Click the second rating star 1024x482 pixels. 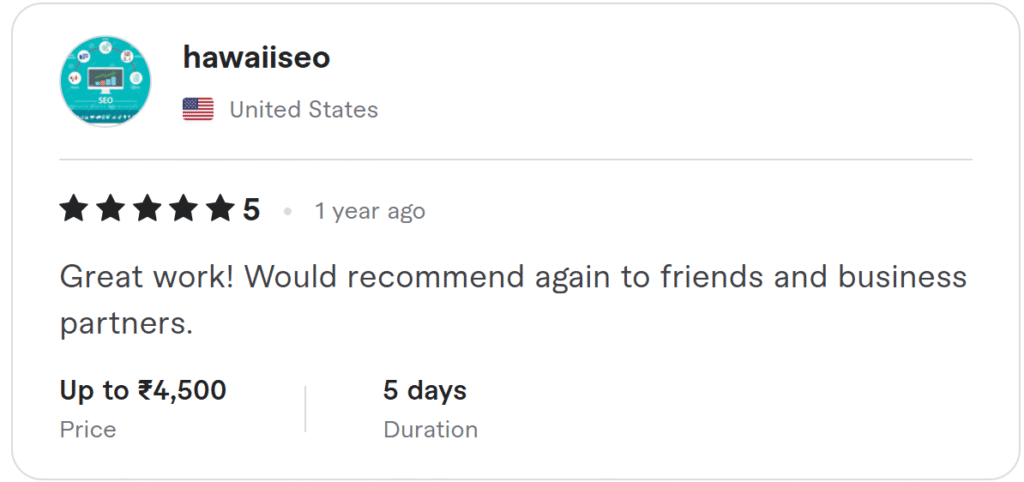point(110,210)
